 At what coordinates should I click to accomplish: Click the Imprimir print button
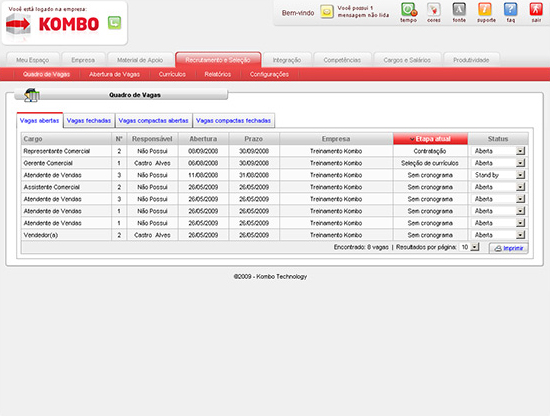pos(509,248)
